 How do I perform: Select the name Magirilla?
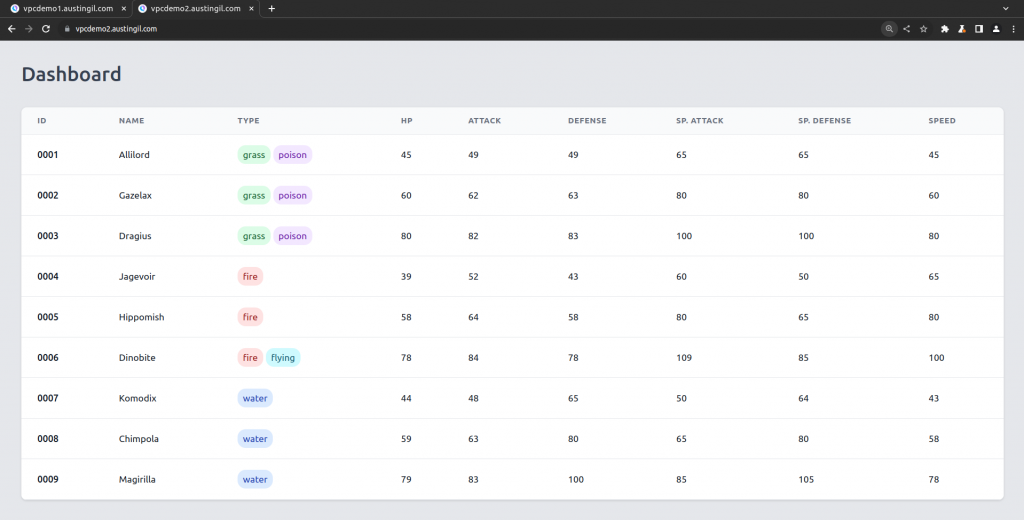point(137,479)
